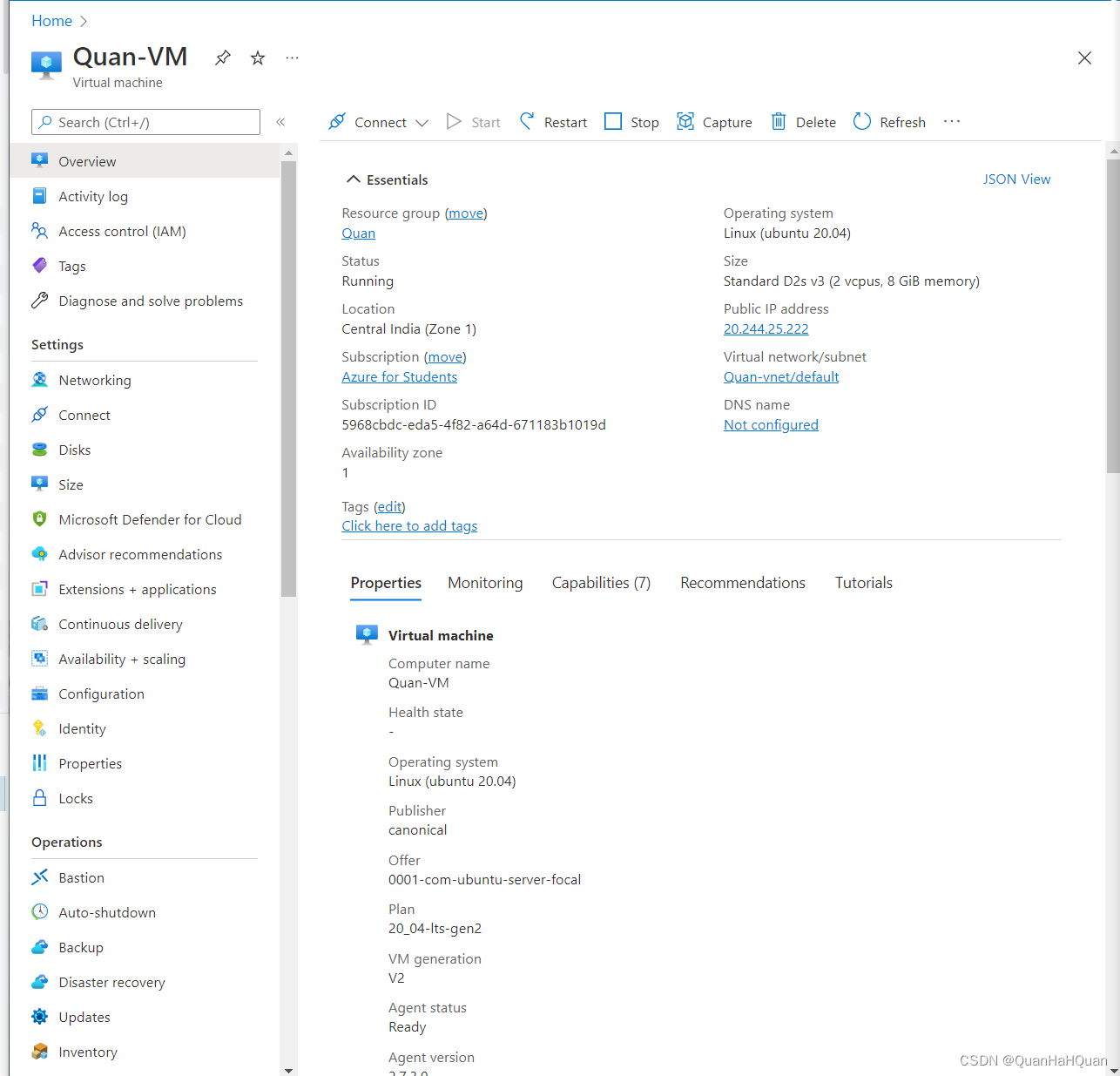Click the DNS name Not configured link
Screen dimensions: 1120x1076
pos(771,425)
